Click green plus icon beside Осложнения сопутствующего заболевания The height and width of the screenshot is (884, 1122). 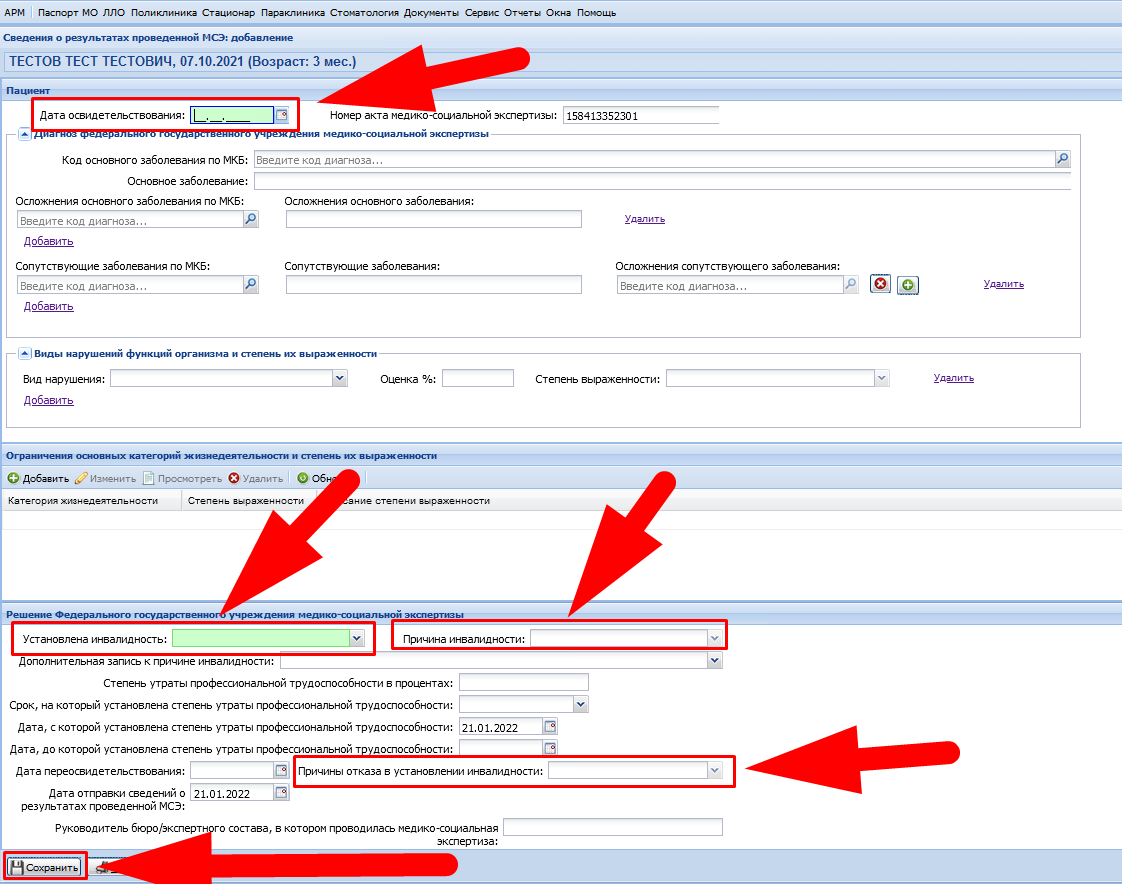[x=907, y=286]
